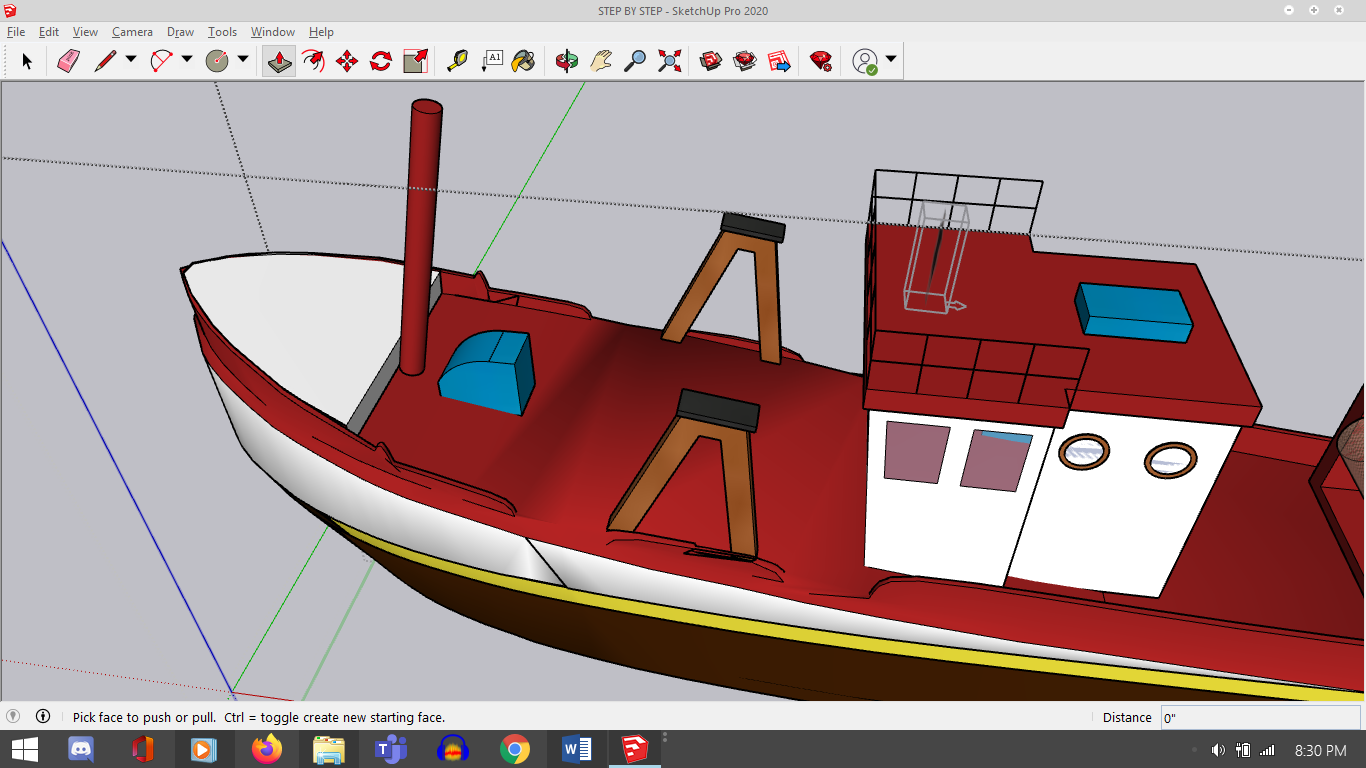Open Firefox from the taskbar
Screen dimensions: 1366x768
pos(267,749)
